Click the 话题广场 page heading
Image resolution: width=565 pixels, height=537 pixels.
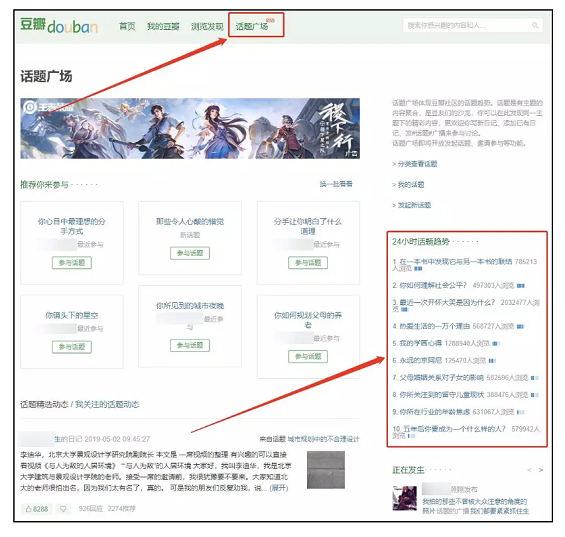[46, 76]
